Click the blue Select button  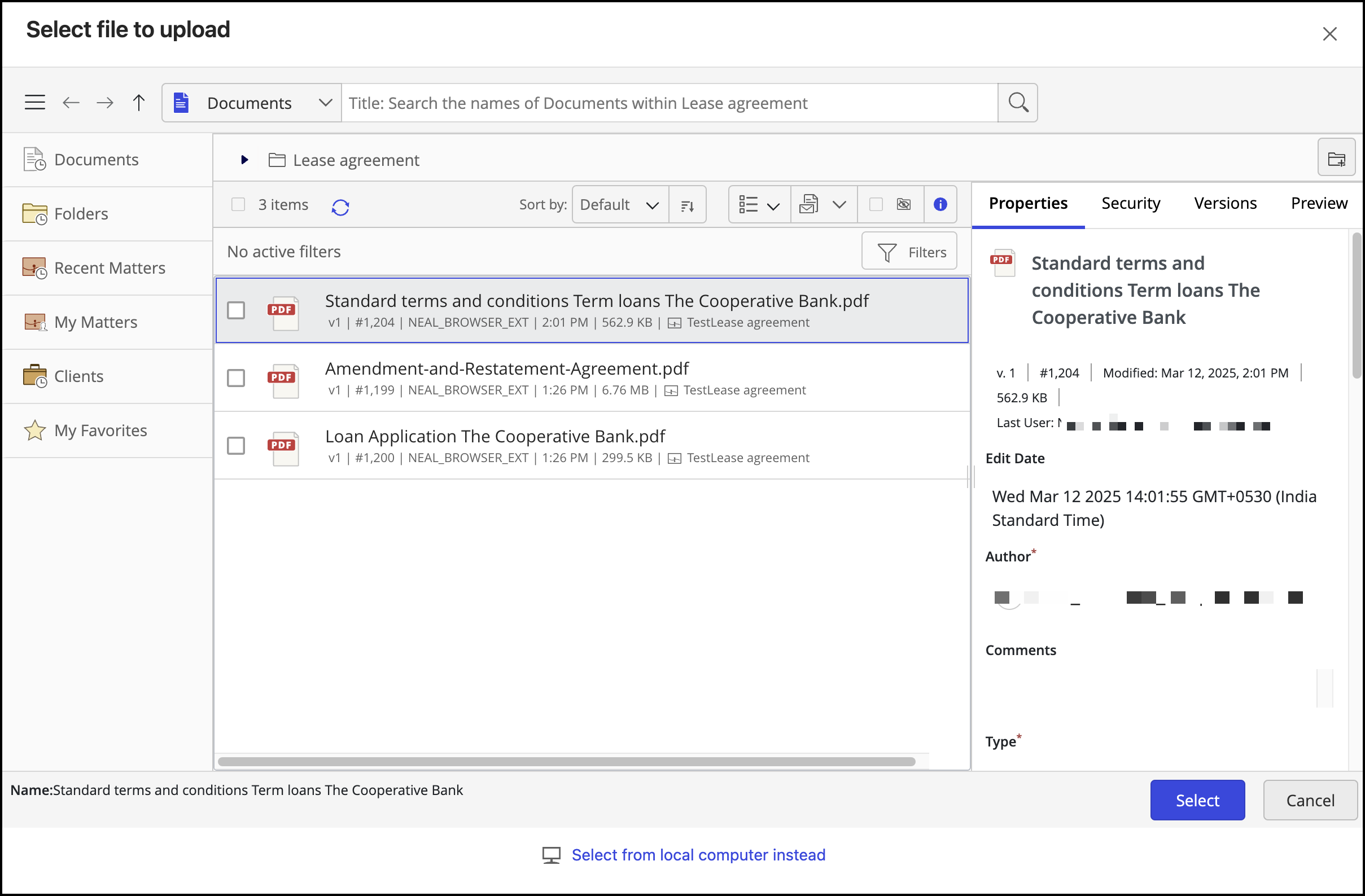coord(1197,800)
